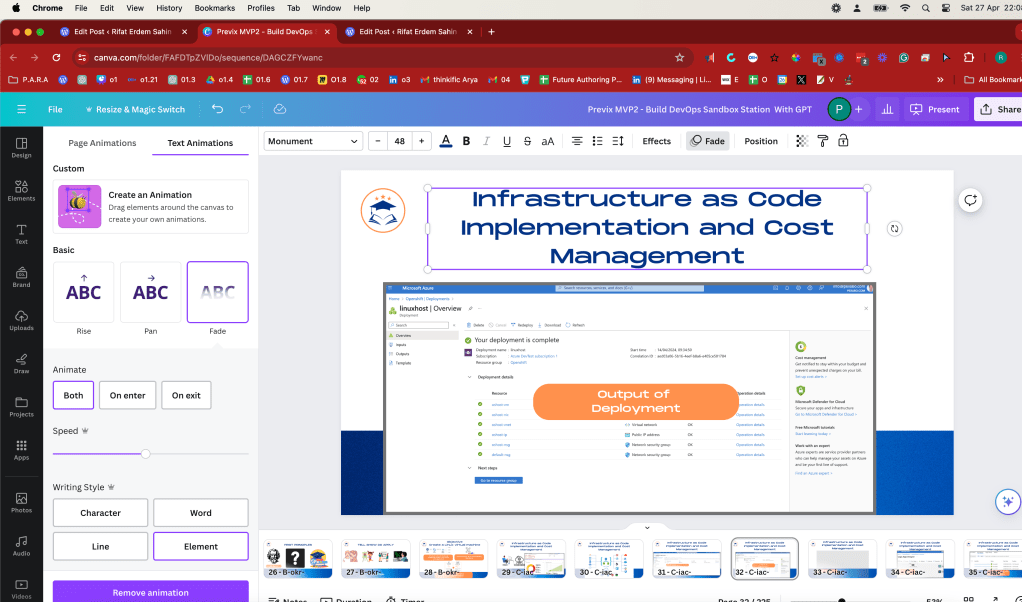The image size is (1022, 602).
Task: Click the undo arrow icon
Action: point(217,109)
